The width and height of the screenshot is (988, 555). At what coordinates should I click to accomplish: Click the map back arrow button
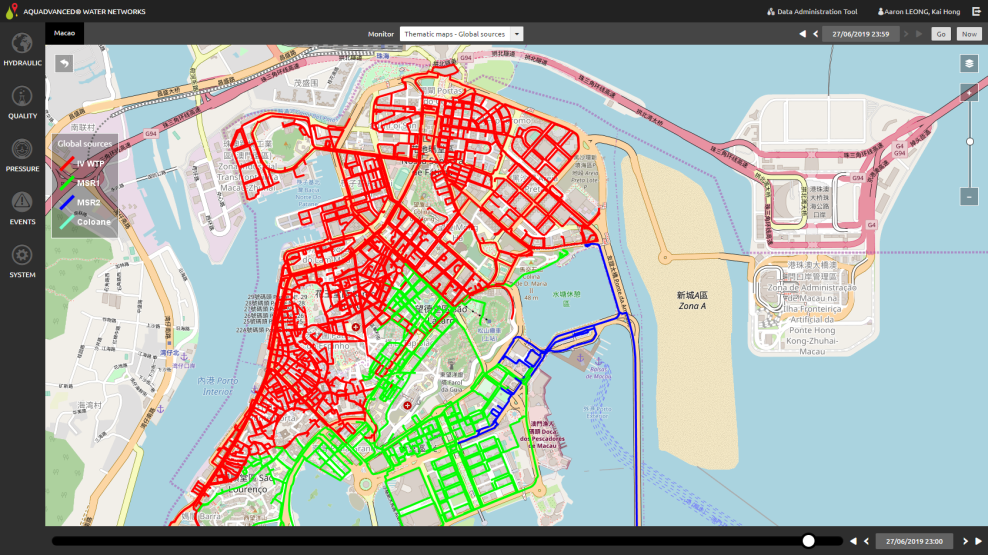pos(64,64)
